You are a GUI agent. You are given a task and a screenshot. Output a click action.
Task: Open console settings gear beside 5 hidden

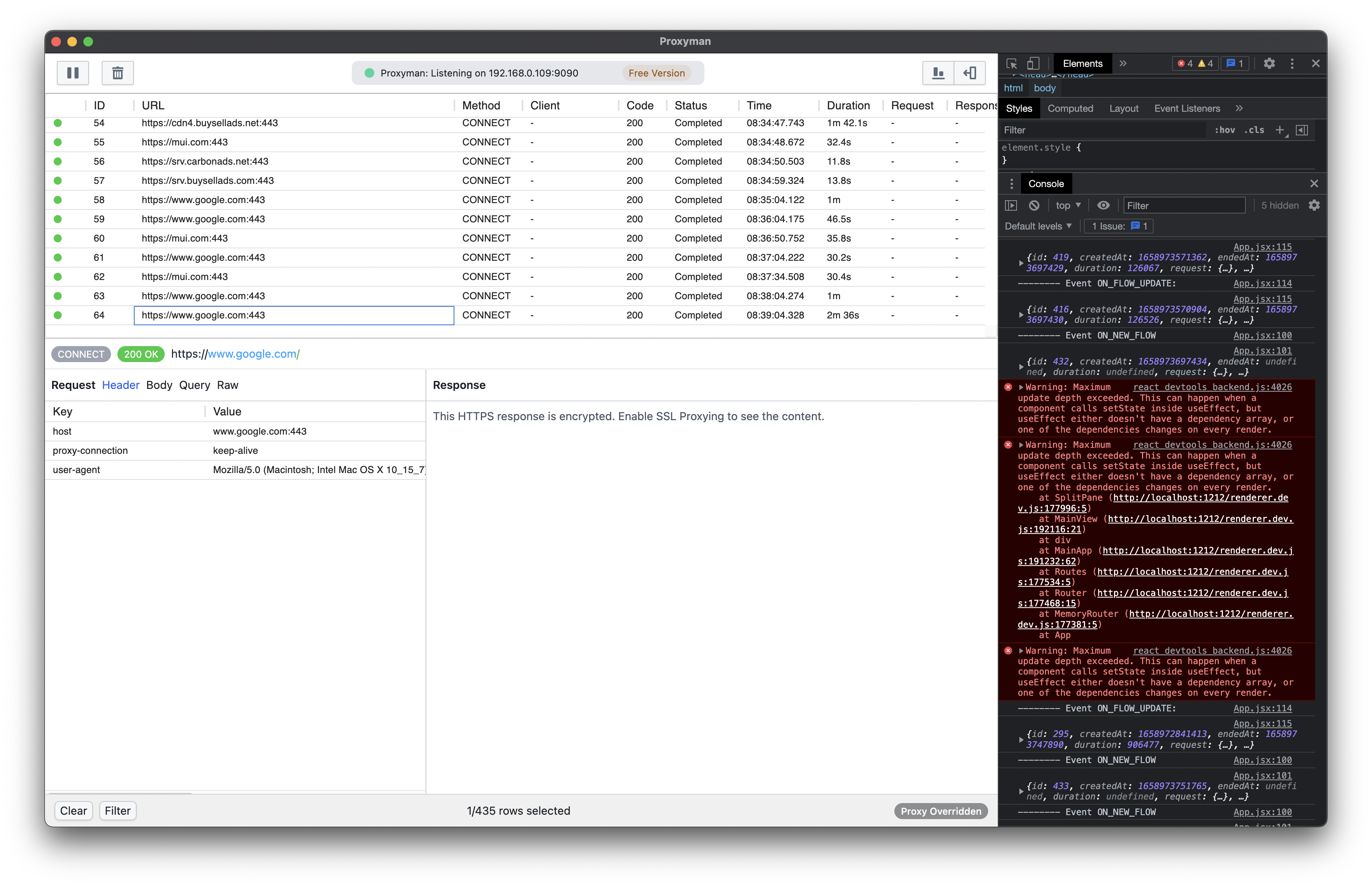coord(1314,205)
